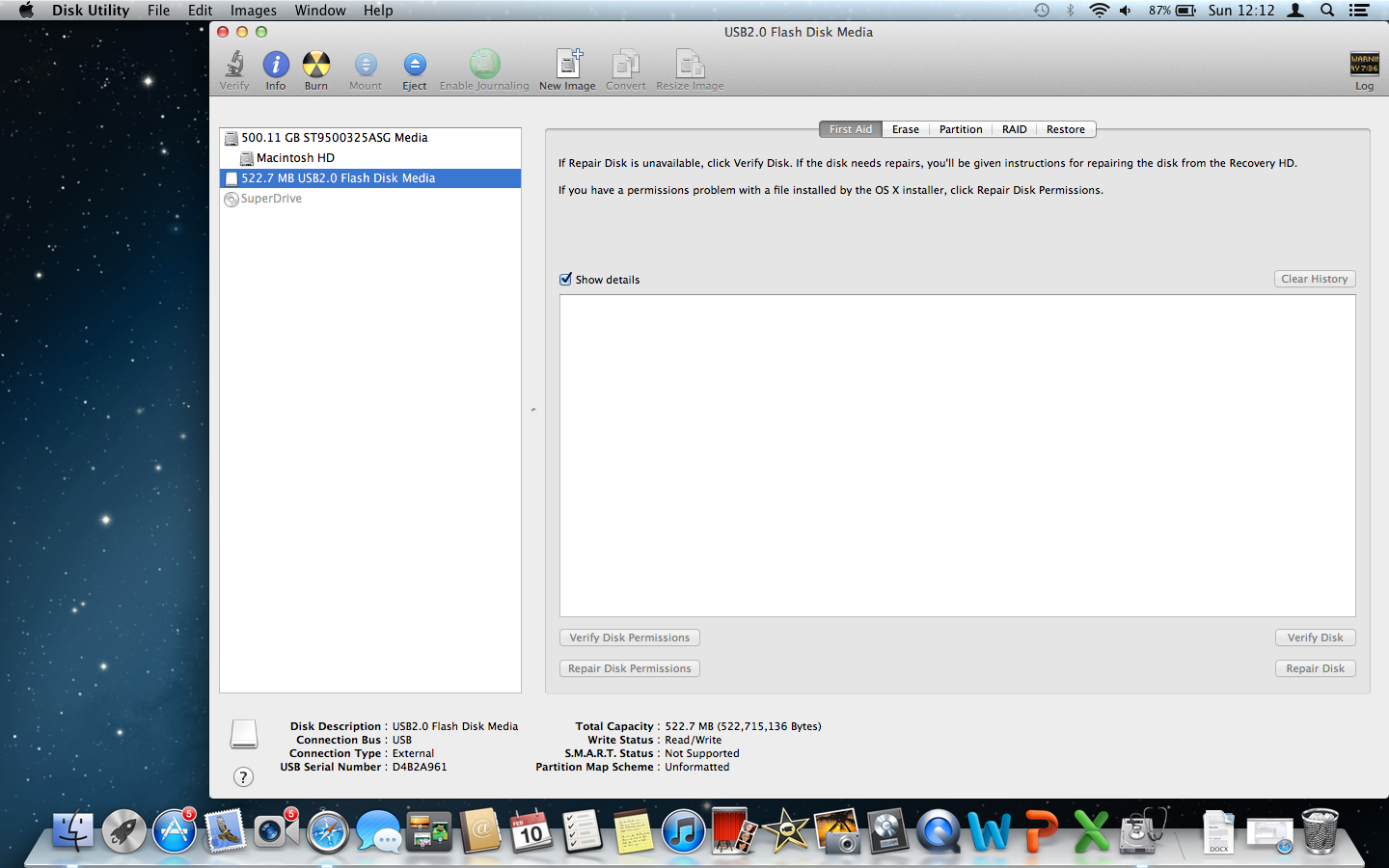Open the Window menu
The image size is (1389, 868).
point(320,11)
